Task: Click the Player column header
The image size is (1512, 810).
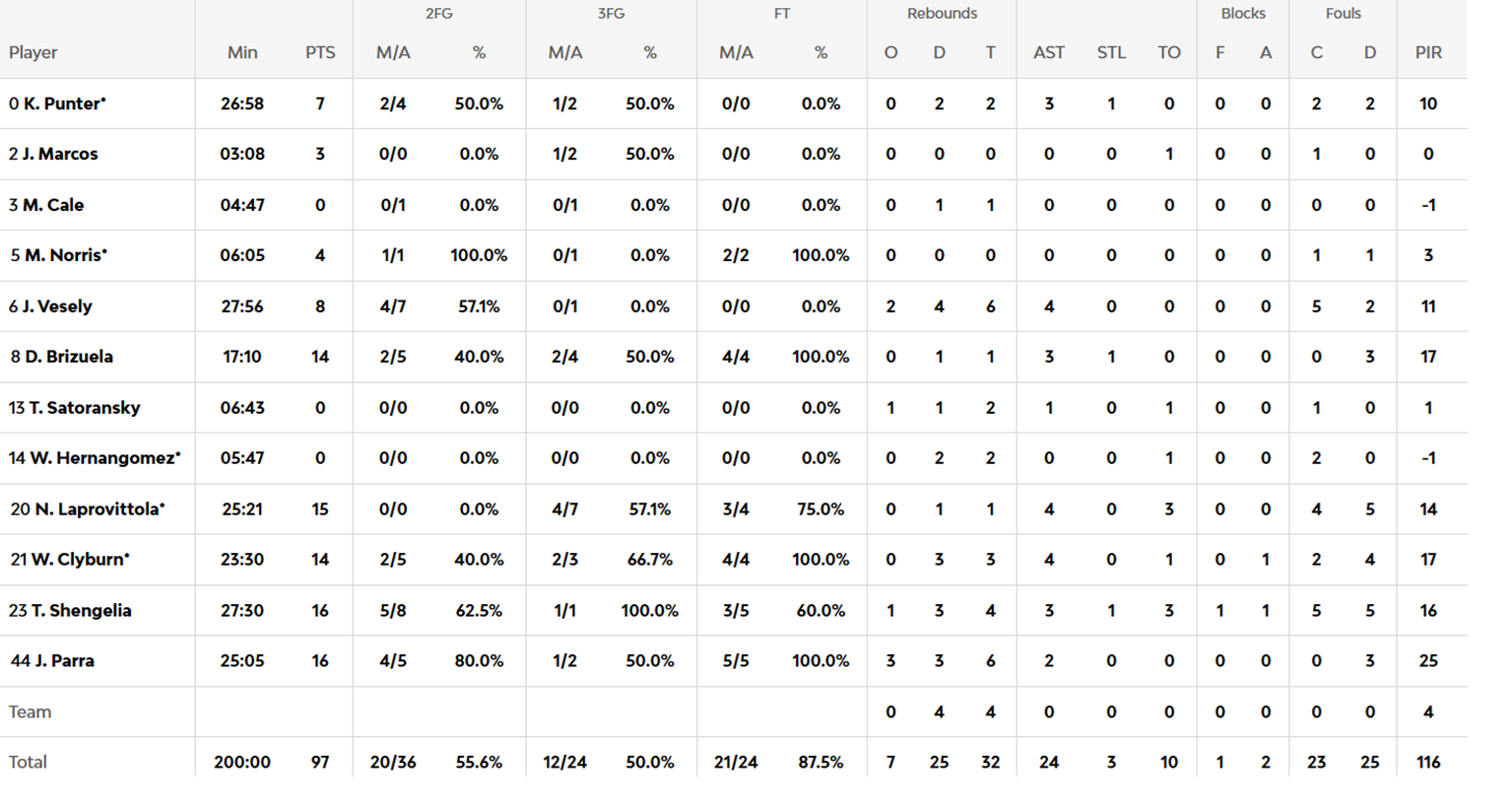Action: [x=33, y=53]
